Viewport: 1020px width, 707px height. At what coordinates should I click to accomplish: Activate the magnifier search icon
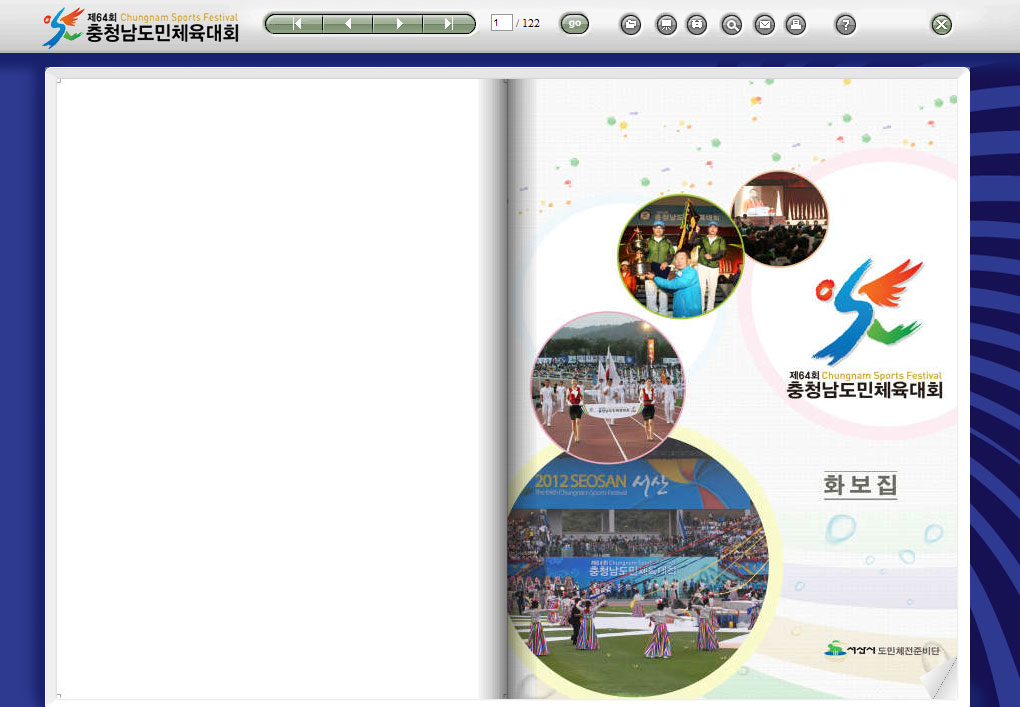click(732, 25)
